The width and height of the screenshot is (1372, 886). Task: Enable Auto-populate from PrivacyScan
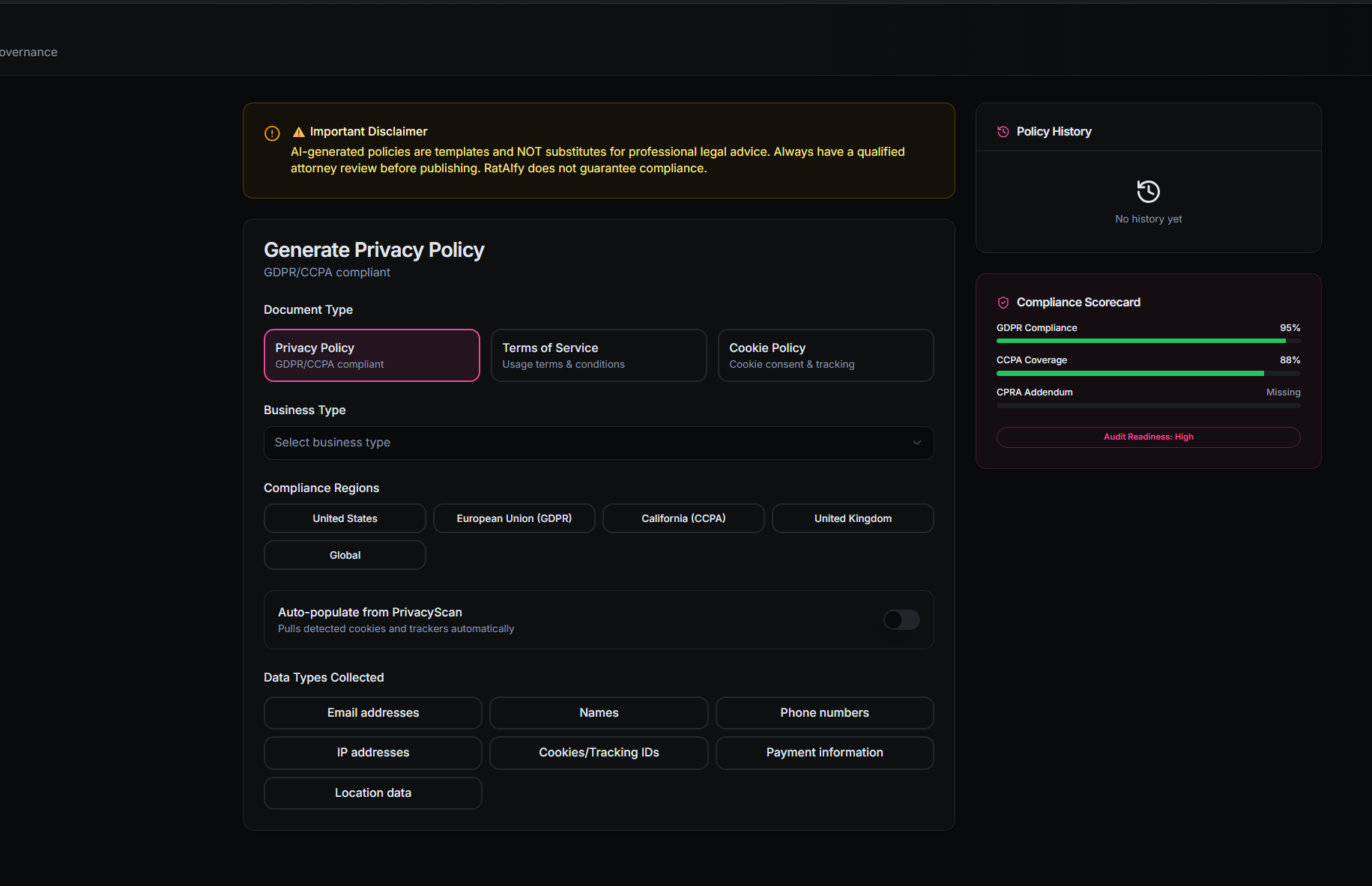coord(901,619)
